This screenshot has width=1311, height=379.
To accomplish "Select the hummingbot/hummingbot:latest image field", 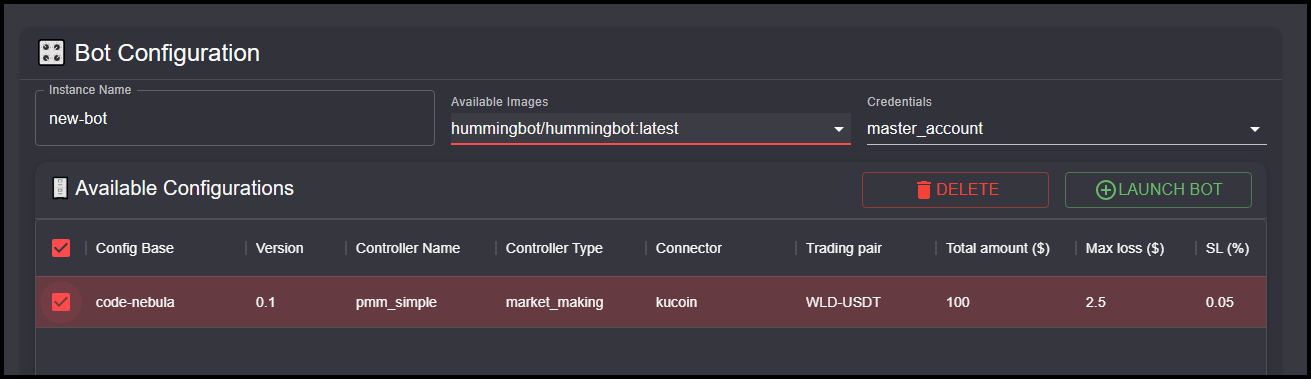I will click(651, 129).
